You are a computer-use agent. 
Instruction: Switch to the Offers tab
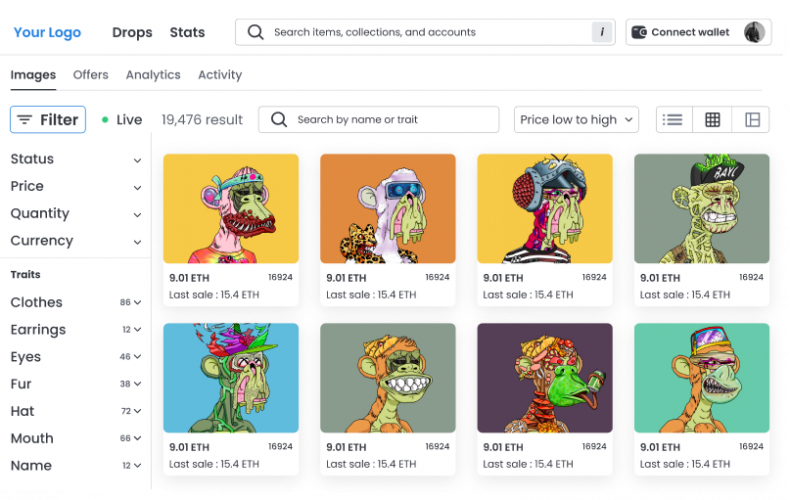click(x=91, y=75)
